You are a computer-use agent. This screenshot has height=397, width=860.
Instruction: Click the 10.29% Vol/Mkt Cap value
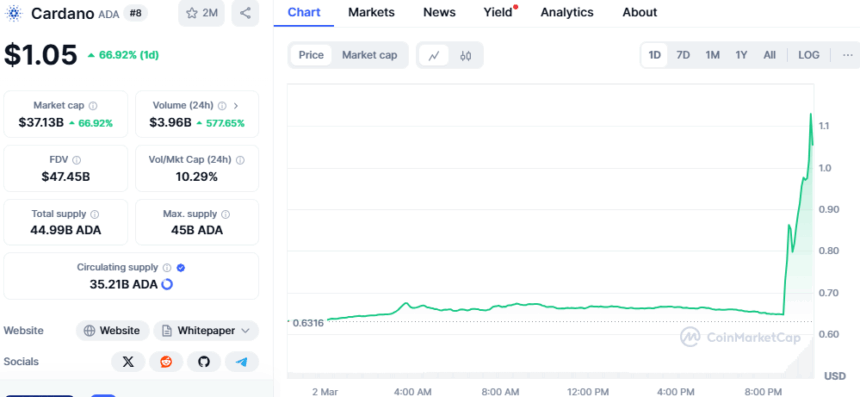pyautogui.click(x=197, y=177)
